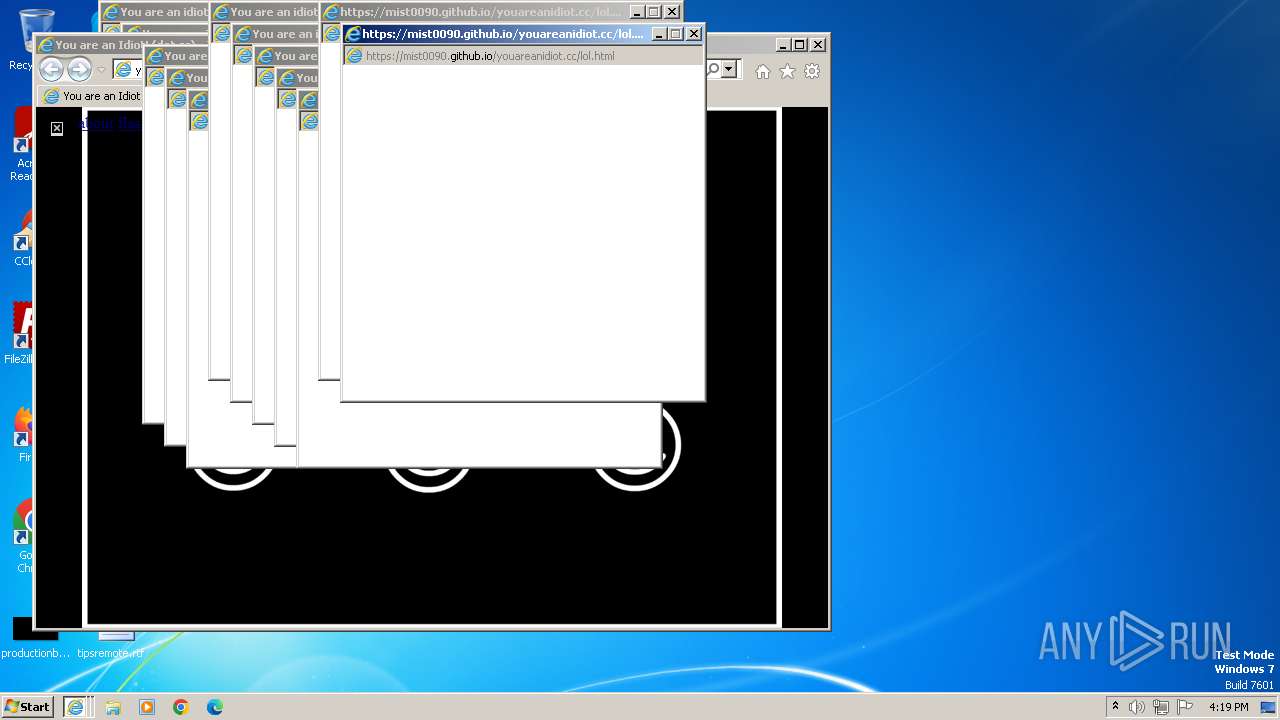
Task: Go forward in the main Internet Explorer window
Action: [80, 70]
